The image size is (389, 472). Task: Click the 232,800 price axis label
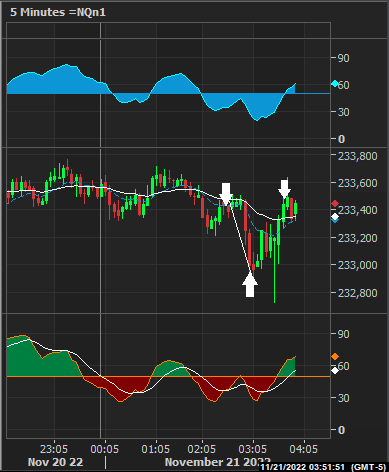(358, 293)
